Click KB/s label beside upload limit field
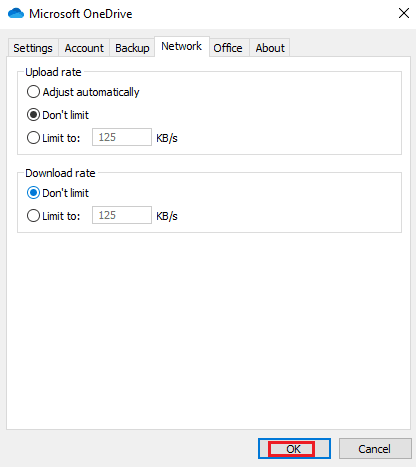The height and width of the screenshot is (467, 416). [167, 138]
